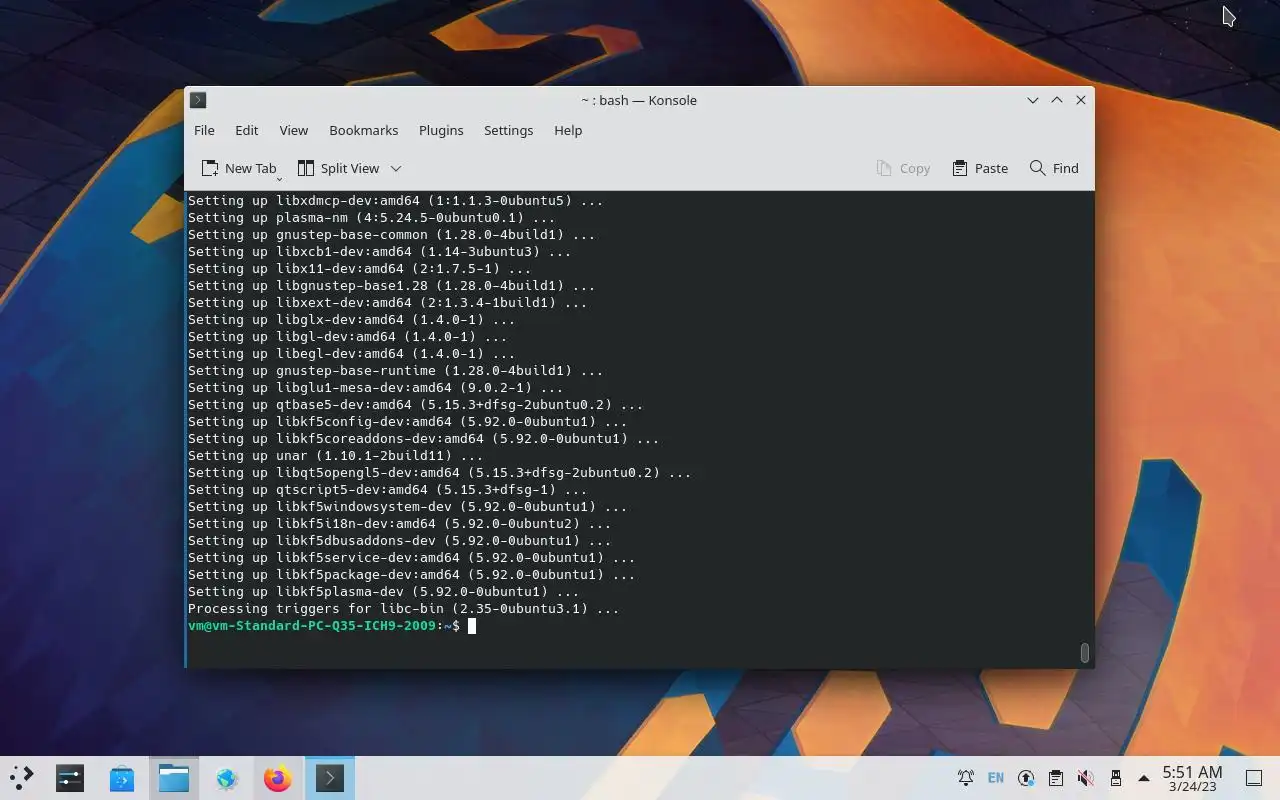
Task: Open the notifications bell tray icon
Action: pos(966,778)
